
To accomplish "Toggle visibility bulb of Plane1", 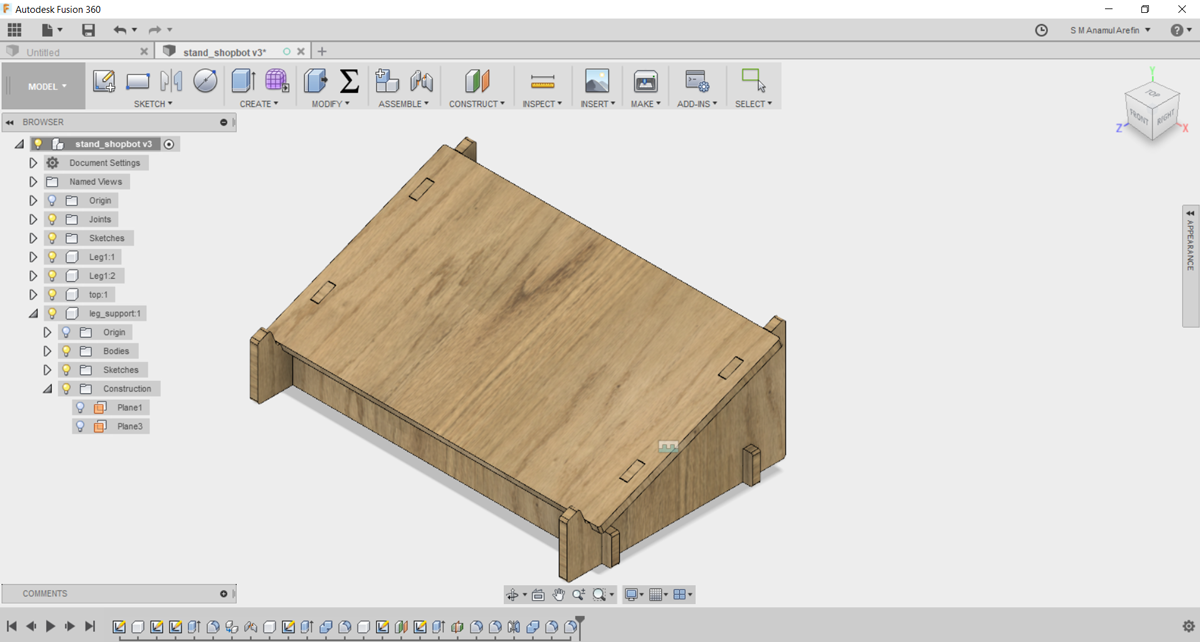I will click(80, 408).
